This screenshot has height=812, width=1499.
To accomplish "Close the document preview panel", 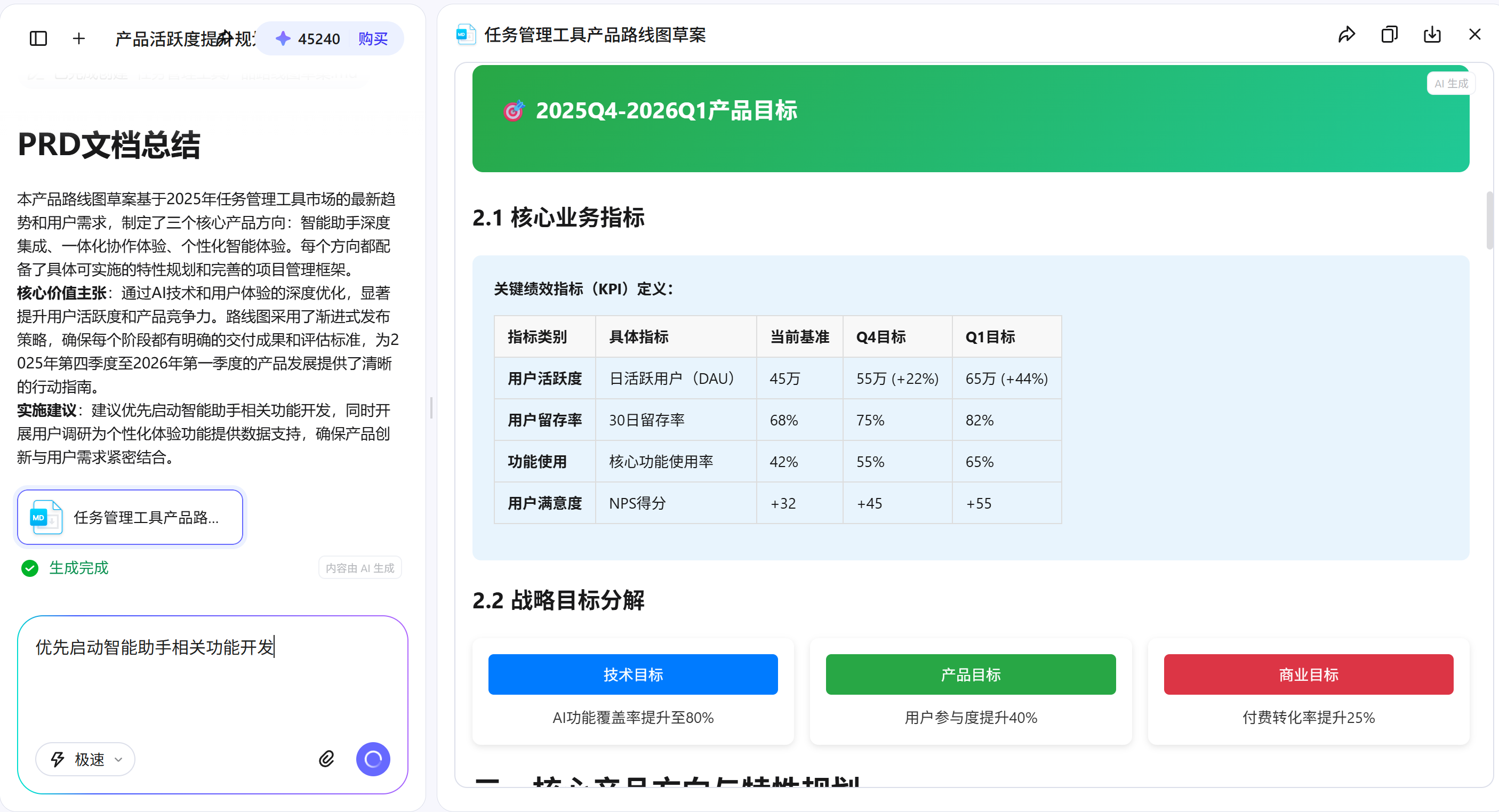I will 1474,35.
